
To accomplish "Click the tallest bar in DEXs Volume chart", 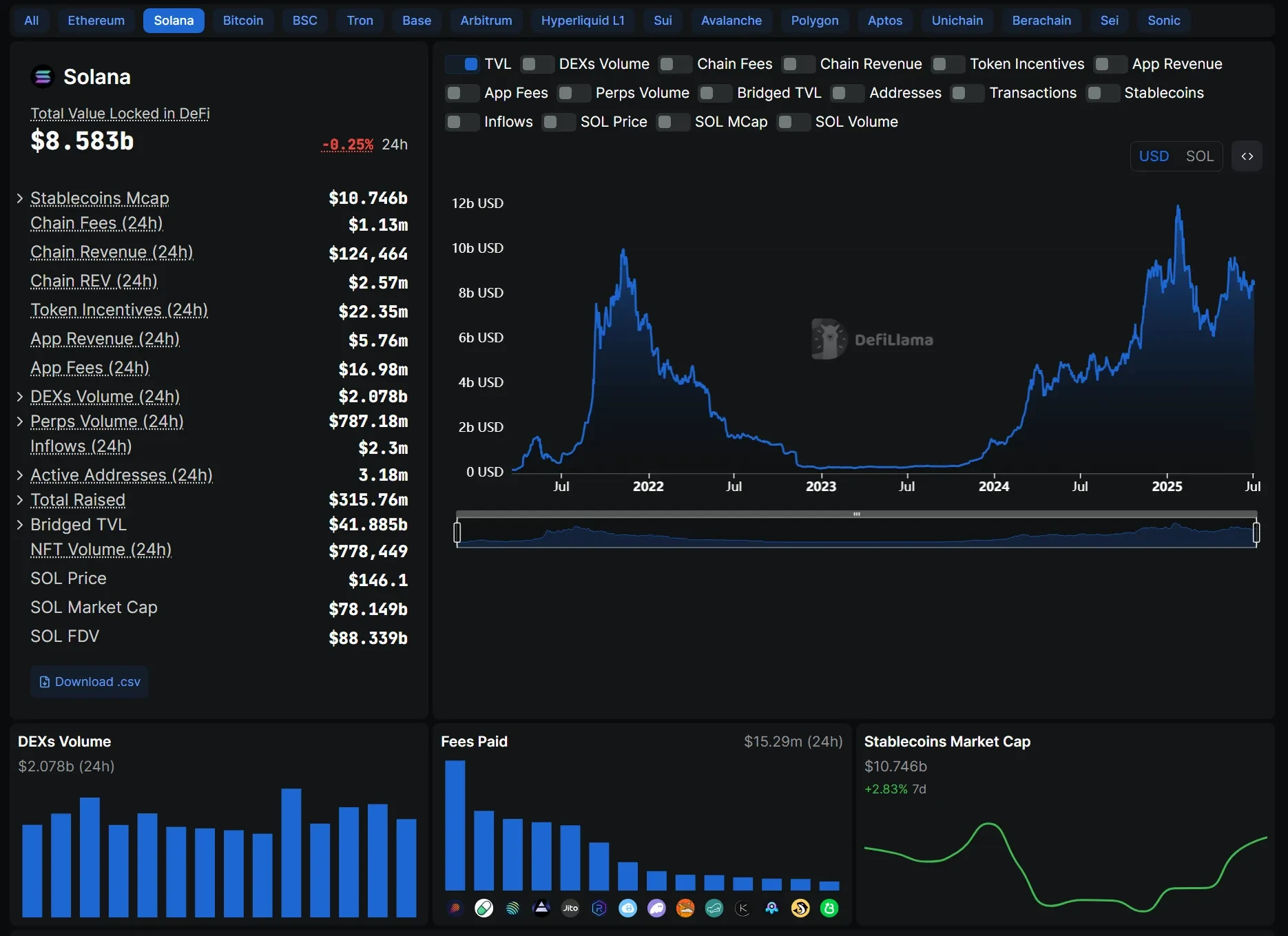I will tap(291, 853).
